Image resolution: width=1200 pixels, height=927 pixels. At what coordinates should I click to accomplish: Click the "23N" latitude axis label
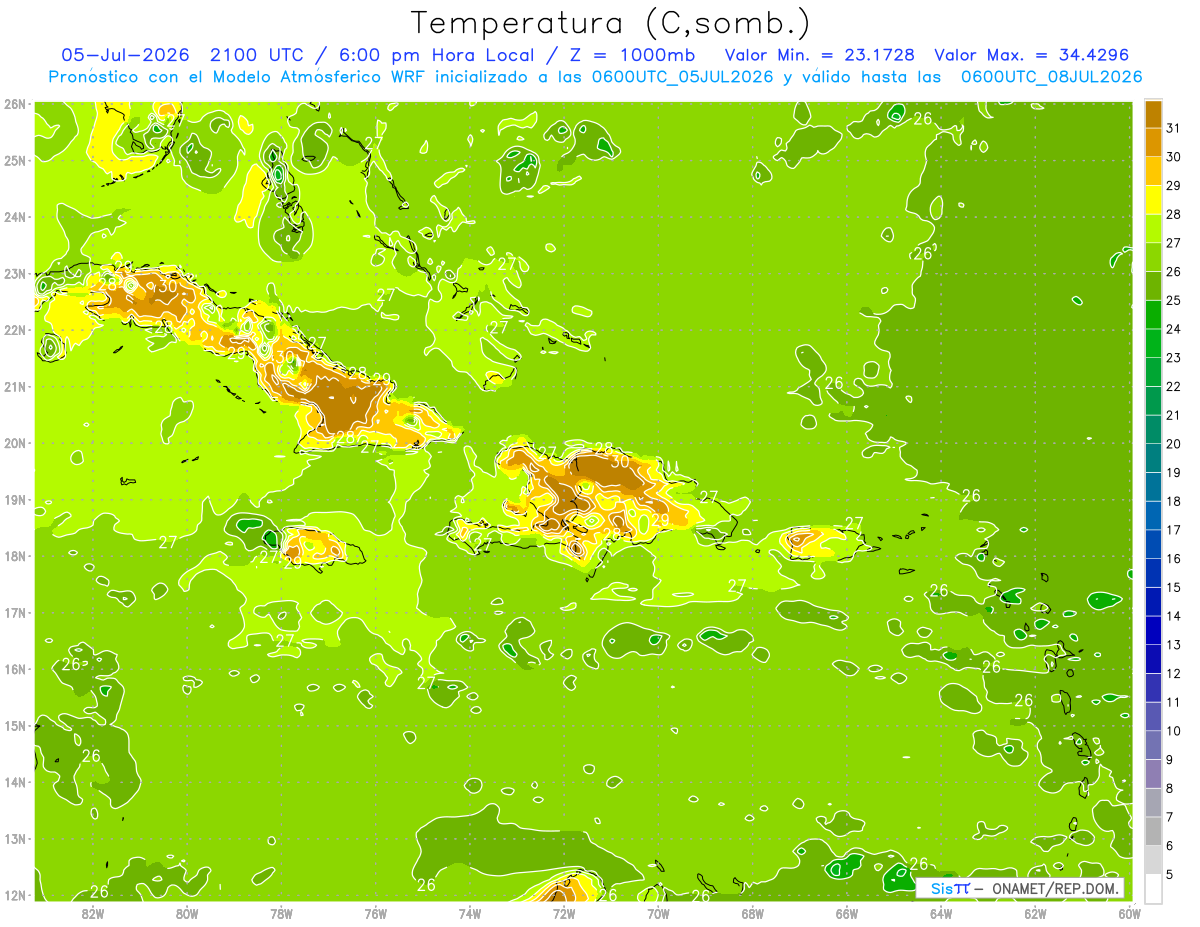point(15,273)
